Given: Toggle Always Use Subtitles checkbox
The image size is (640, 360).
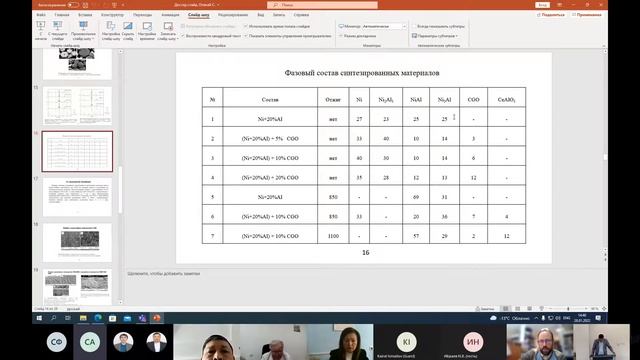Looking at the screenshot, I should point(414,26).
